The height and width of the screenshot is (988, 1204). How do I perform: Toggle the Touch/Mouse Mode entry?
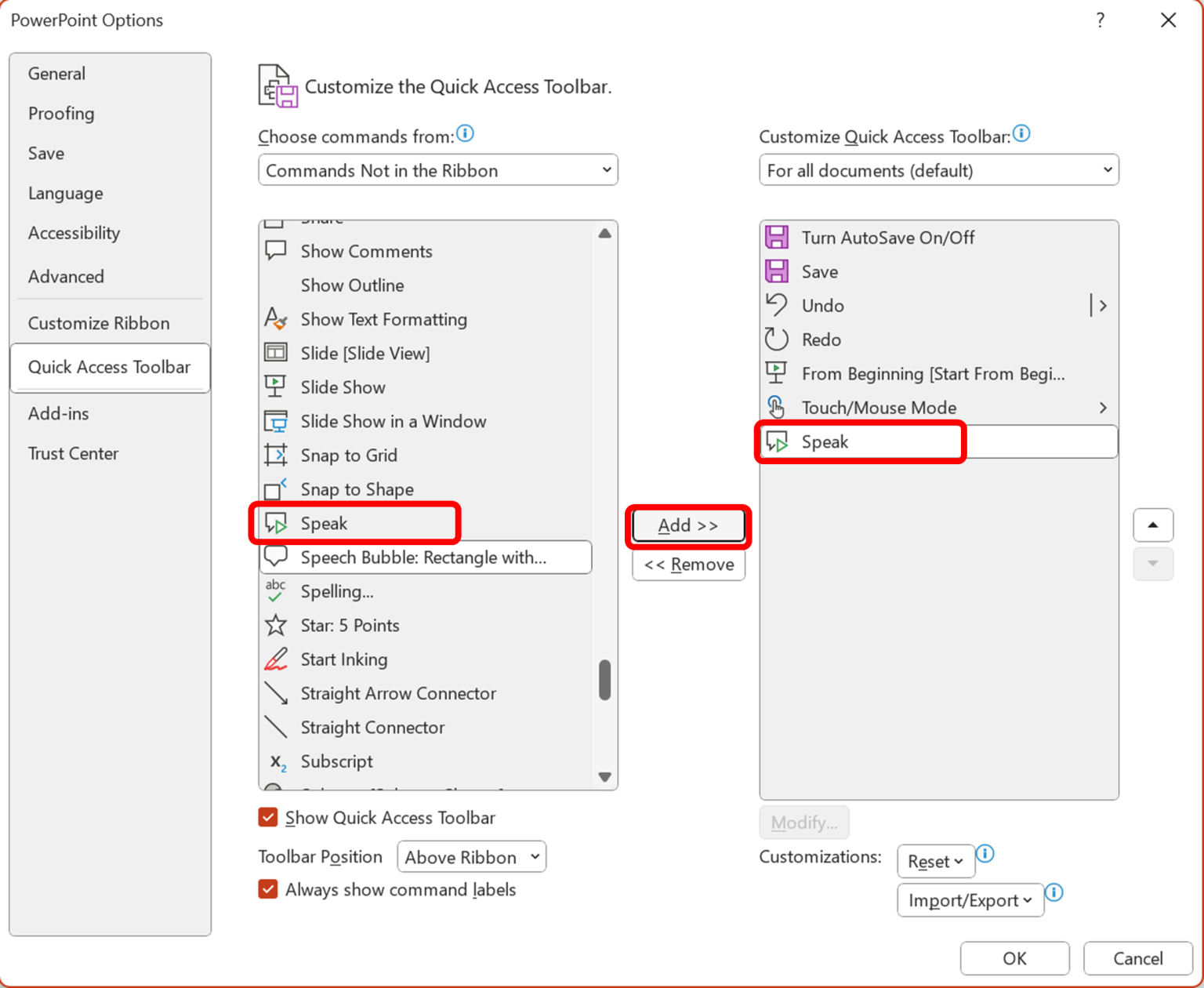tap(878, 407)
